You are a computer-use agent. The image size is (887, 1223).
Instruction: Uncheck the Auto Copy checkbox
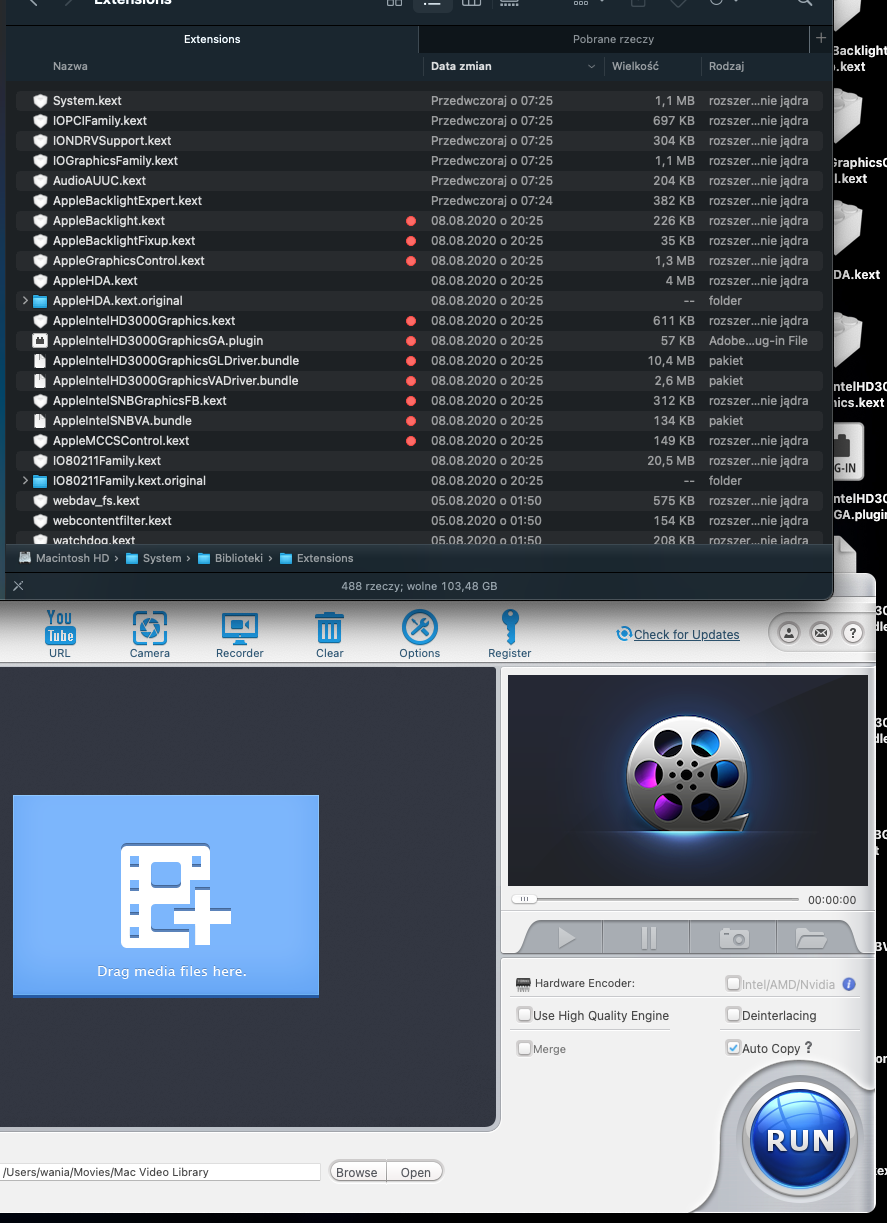734,1048
